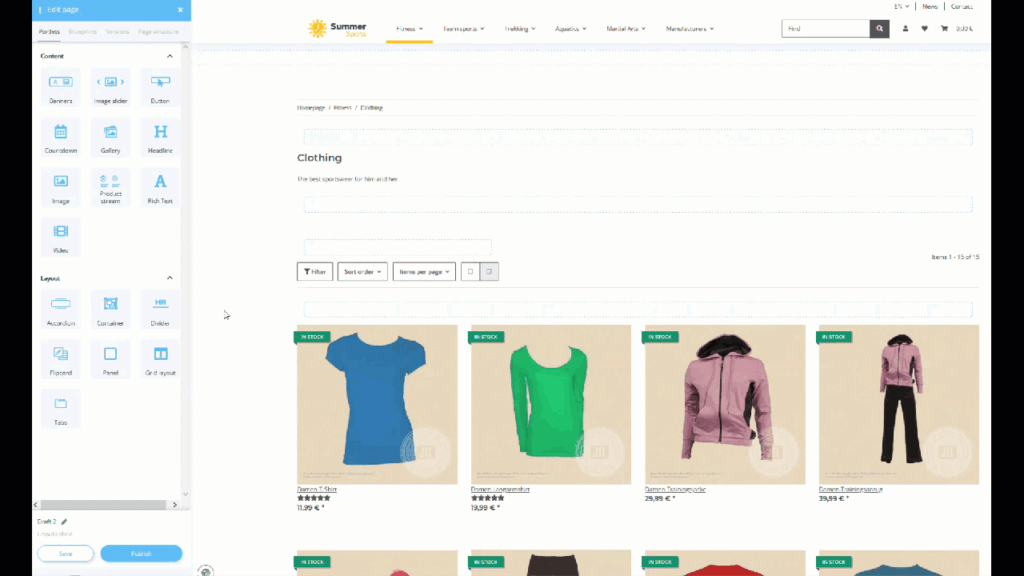Collapse the Content section
Viewport: 1024px width, 576px height.
coord(169,56)
